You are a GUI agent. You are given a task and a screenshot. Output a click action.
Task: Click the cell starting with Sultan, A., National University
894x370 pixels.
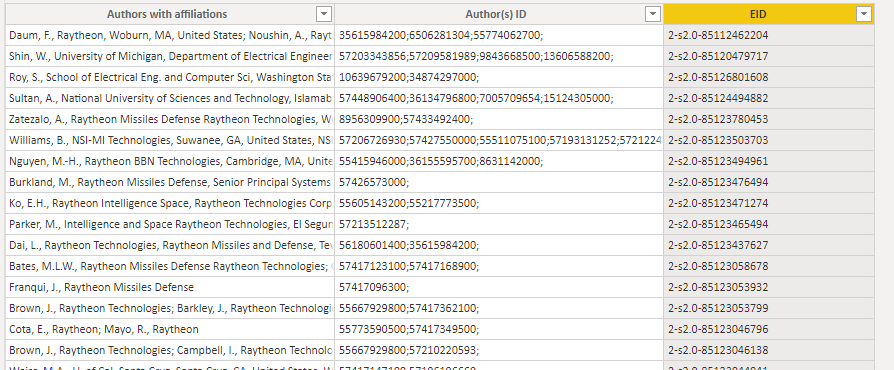tap(170, 99)
